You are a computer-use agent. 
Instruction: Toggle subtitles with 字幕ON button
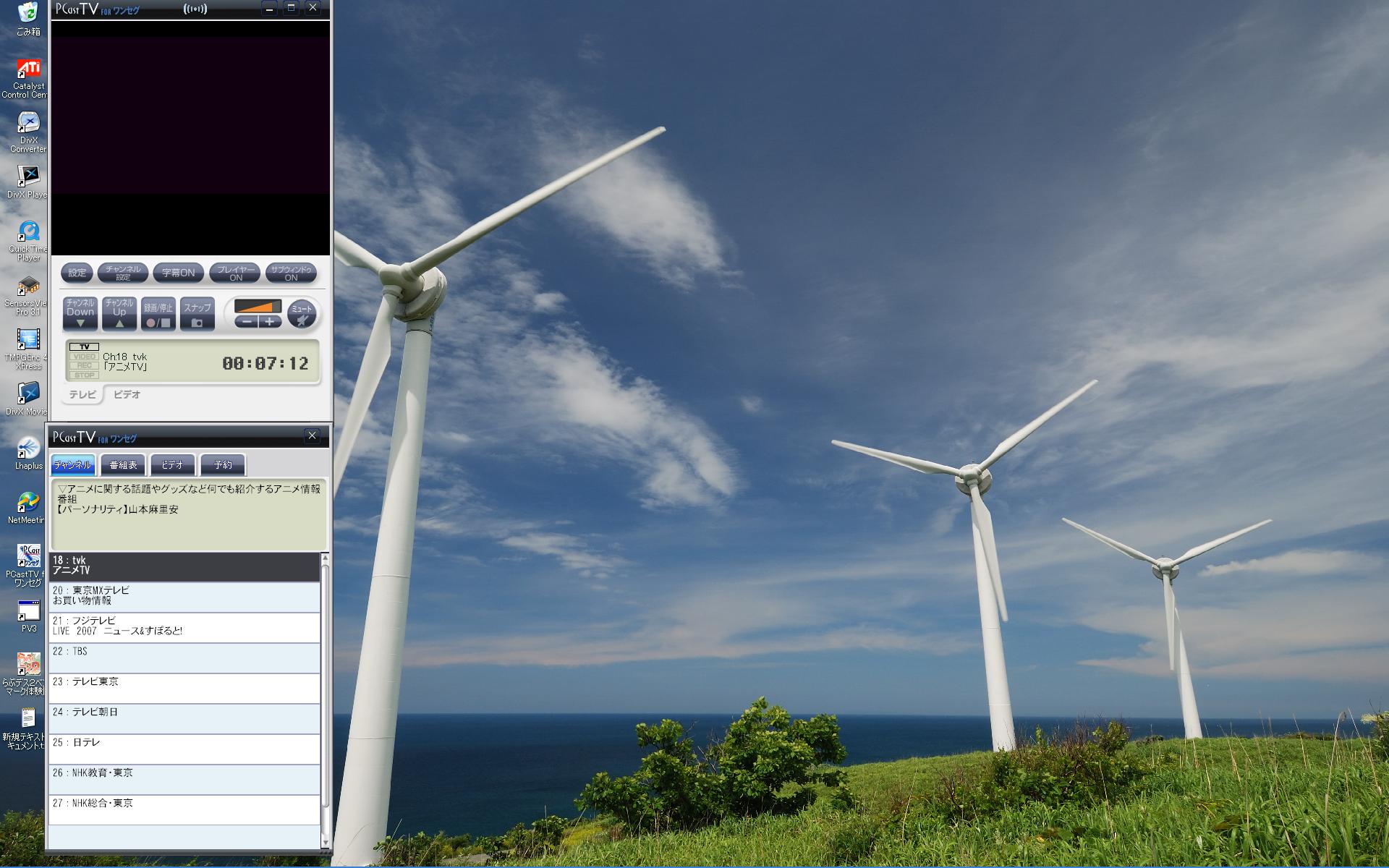178,273
